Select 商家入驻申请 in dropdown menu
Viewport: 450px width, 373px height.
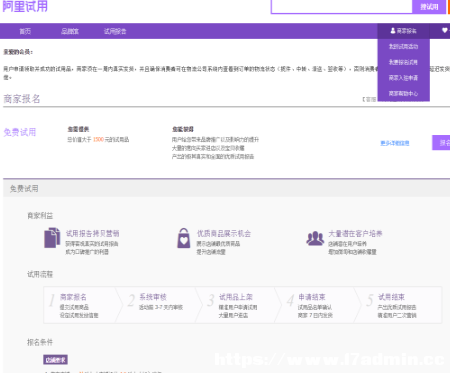pyautogui.click(x=403, y=78)
